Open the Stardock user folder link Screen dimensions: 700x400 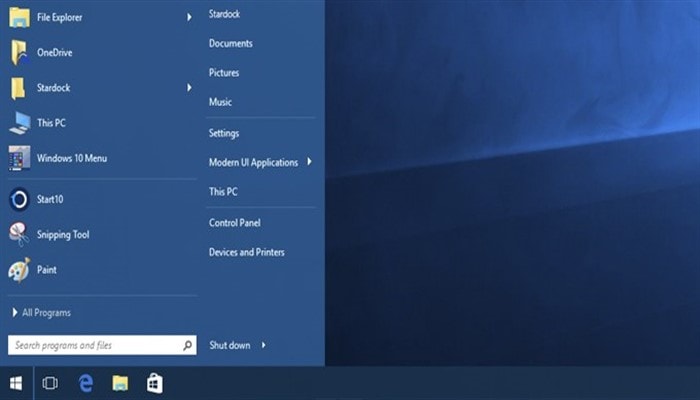click(x=224, y=14)
